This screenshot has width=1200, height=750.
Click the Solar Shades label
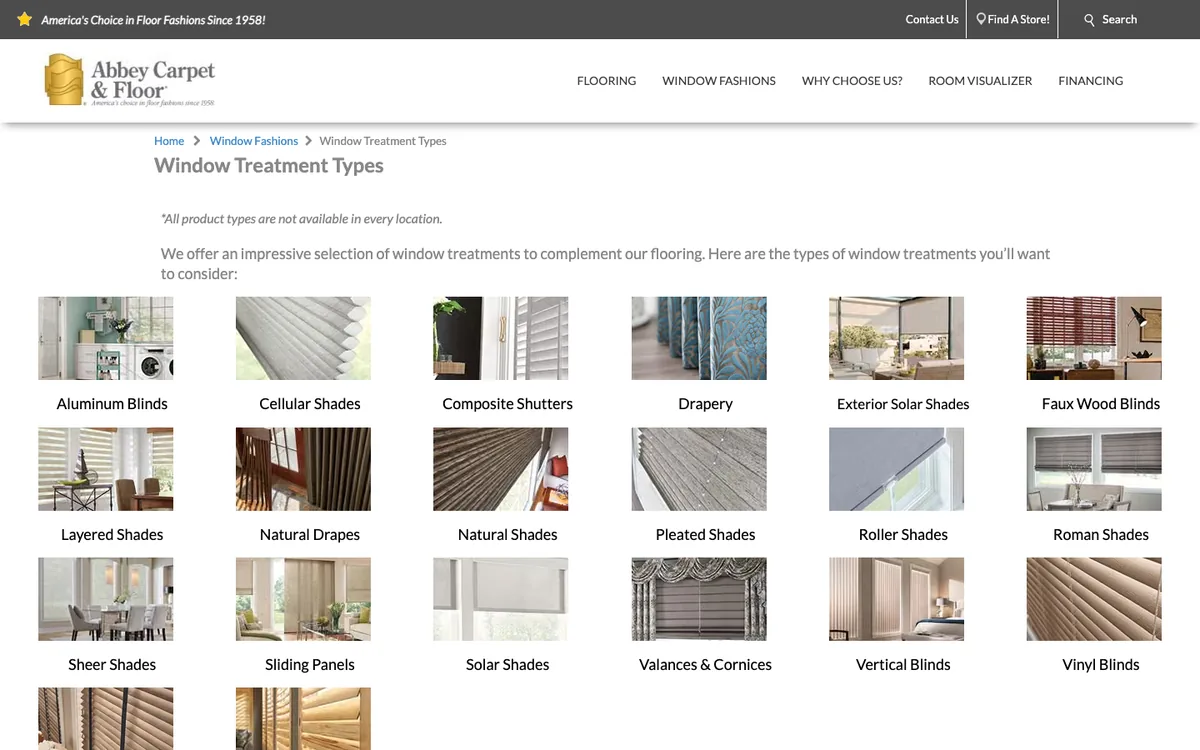[x=508, y=665]
